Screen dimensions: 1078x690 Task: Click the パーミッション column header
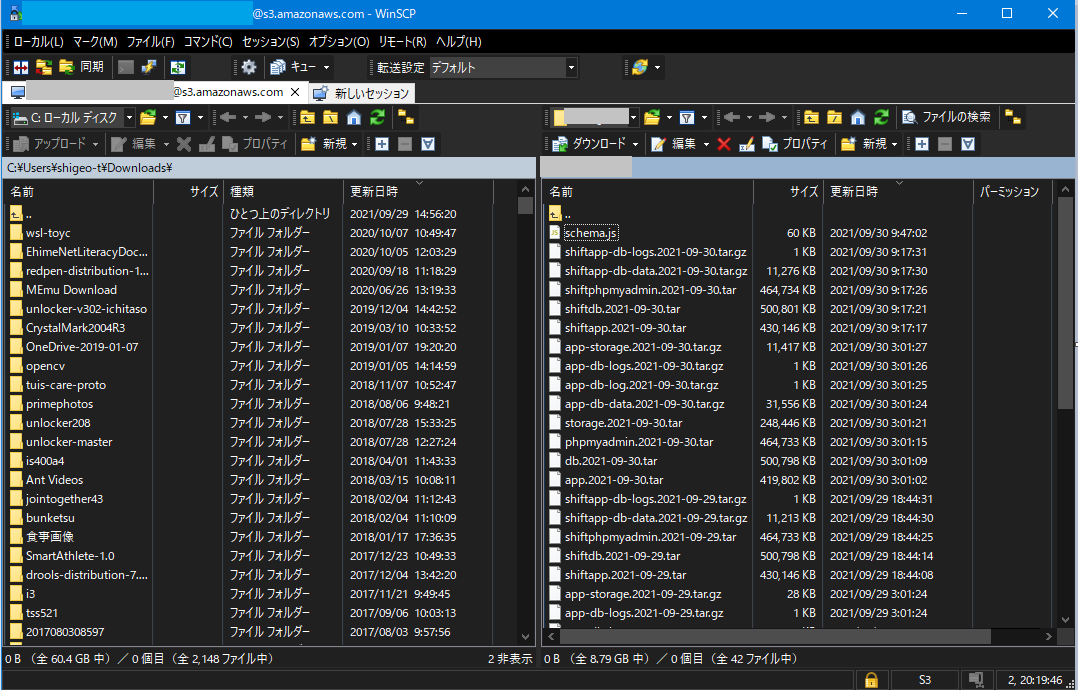[x=1013, y=192]
